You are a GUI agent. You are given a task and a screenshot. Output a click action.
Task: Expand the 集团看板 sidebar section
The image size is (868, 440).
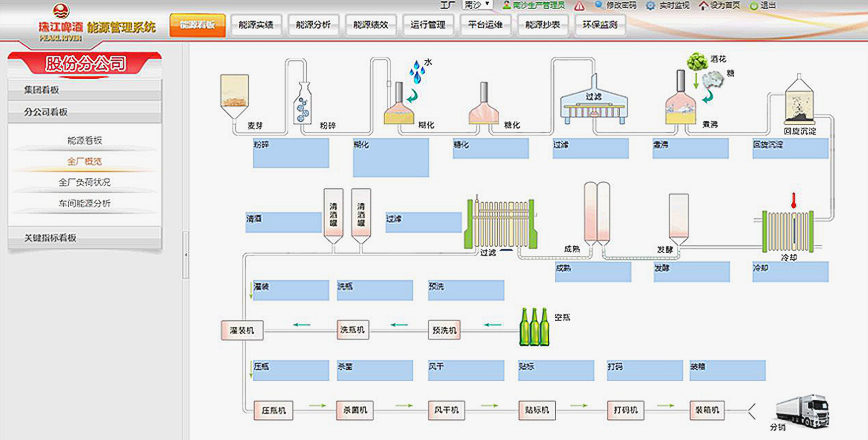tap(91, 90)
